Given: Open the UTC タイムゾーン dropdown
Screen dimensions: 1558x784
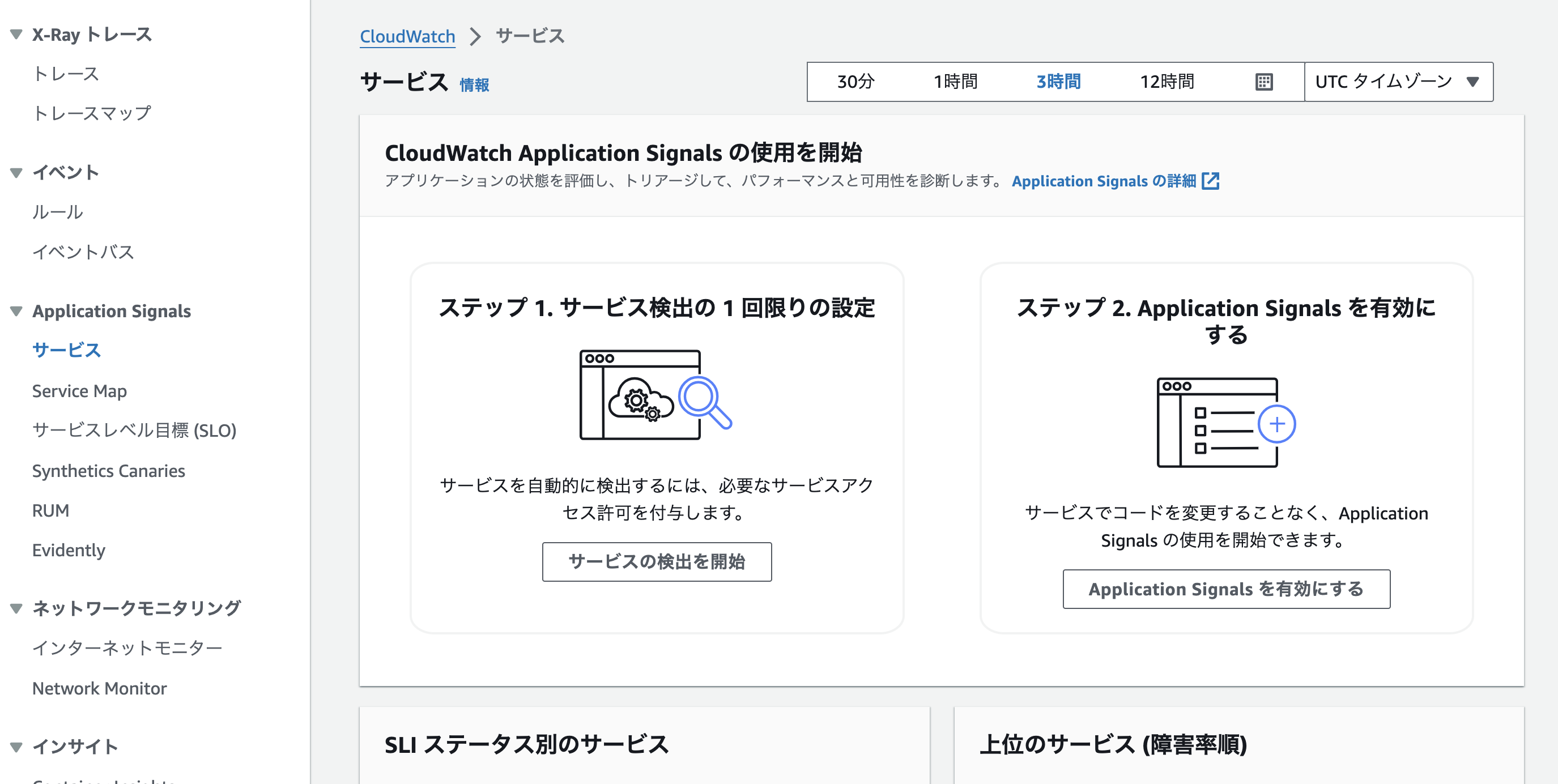Looking at the screenshot, I should [1398, 82].
